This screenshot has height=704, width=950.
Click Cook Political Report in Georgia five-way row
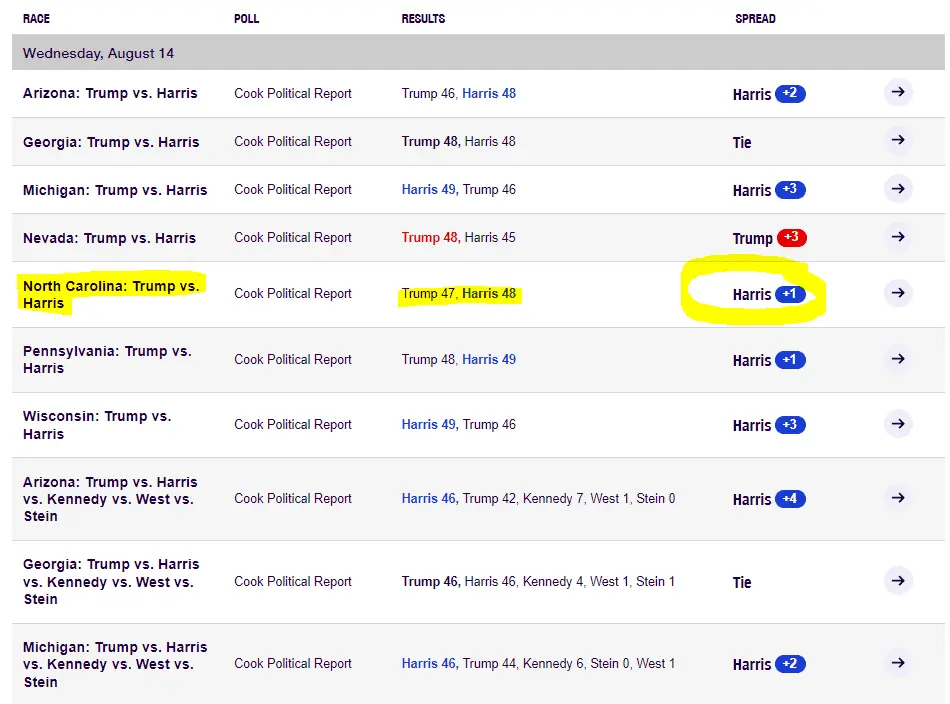(293, 582)
